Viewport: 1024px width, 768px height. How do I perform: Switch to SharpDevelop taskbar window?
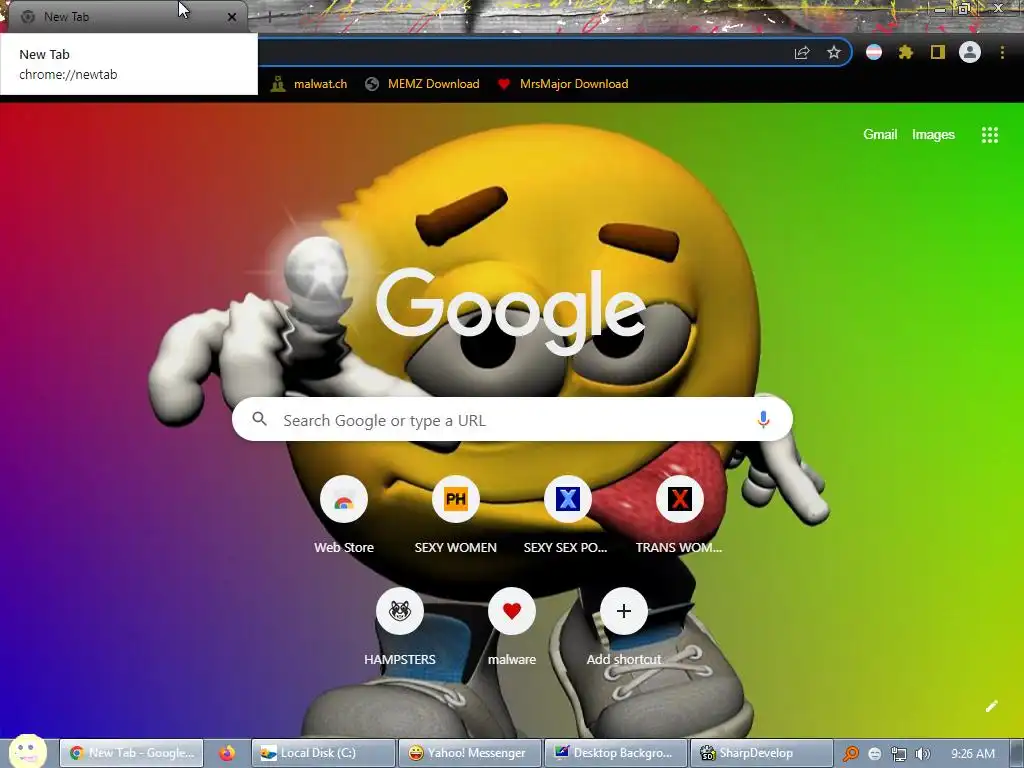(x=762, y=753)
